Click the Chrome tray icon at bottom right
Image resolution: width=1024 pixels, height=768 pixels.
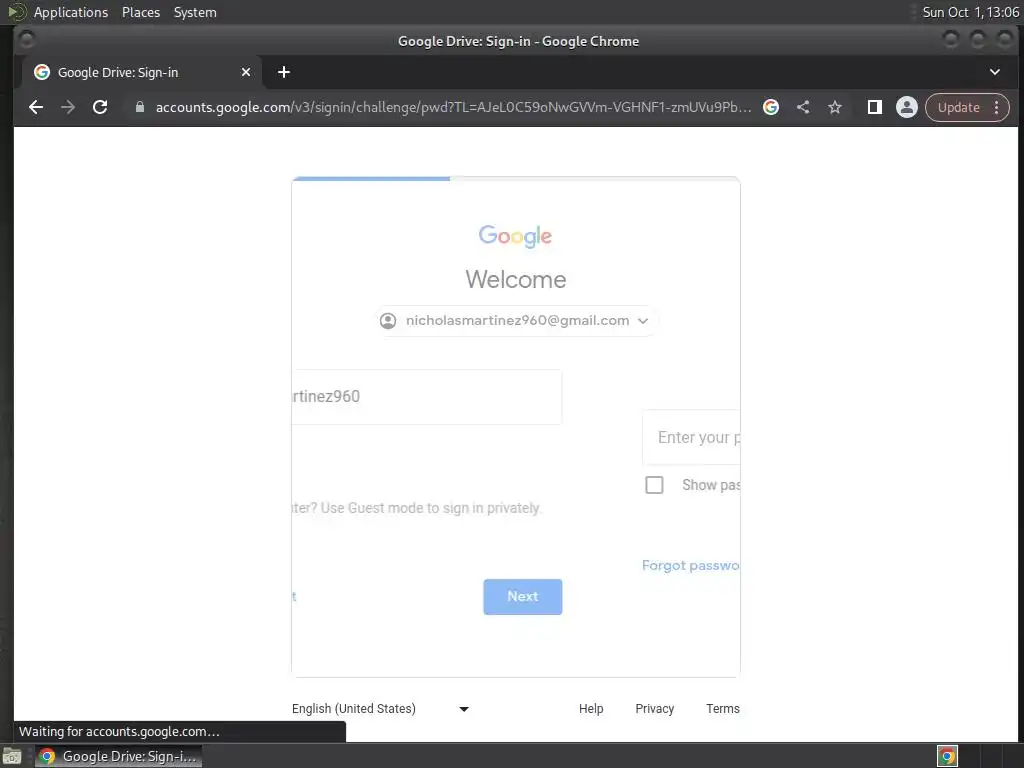tap(947, 756)
